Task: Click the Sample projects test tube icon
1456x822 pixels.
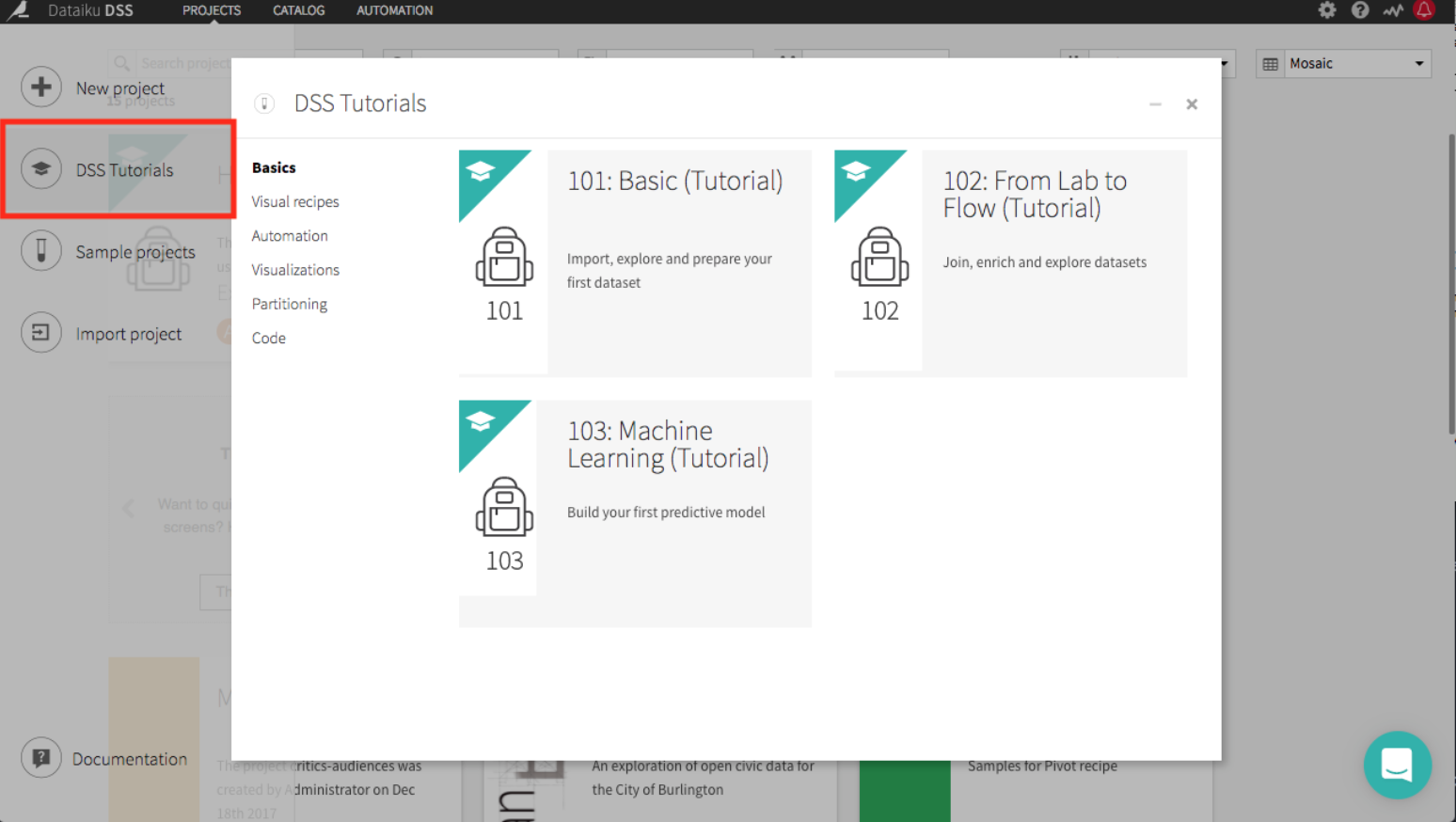Action: point(41,251)
